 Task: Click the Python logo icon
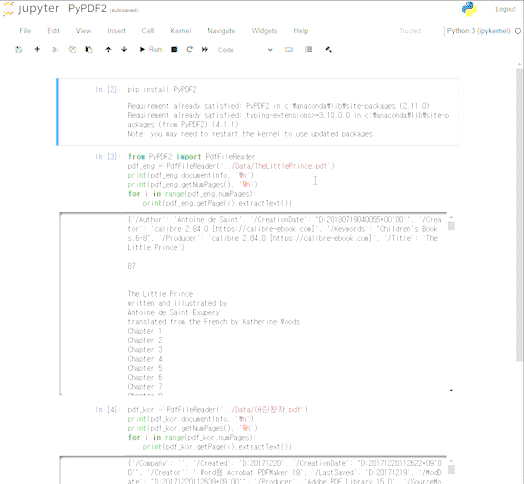(469, 9)
